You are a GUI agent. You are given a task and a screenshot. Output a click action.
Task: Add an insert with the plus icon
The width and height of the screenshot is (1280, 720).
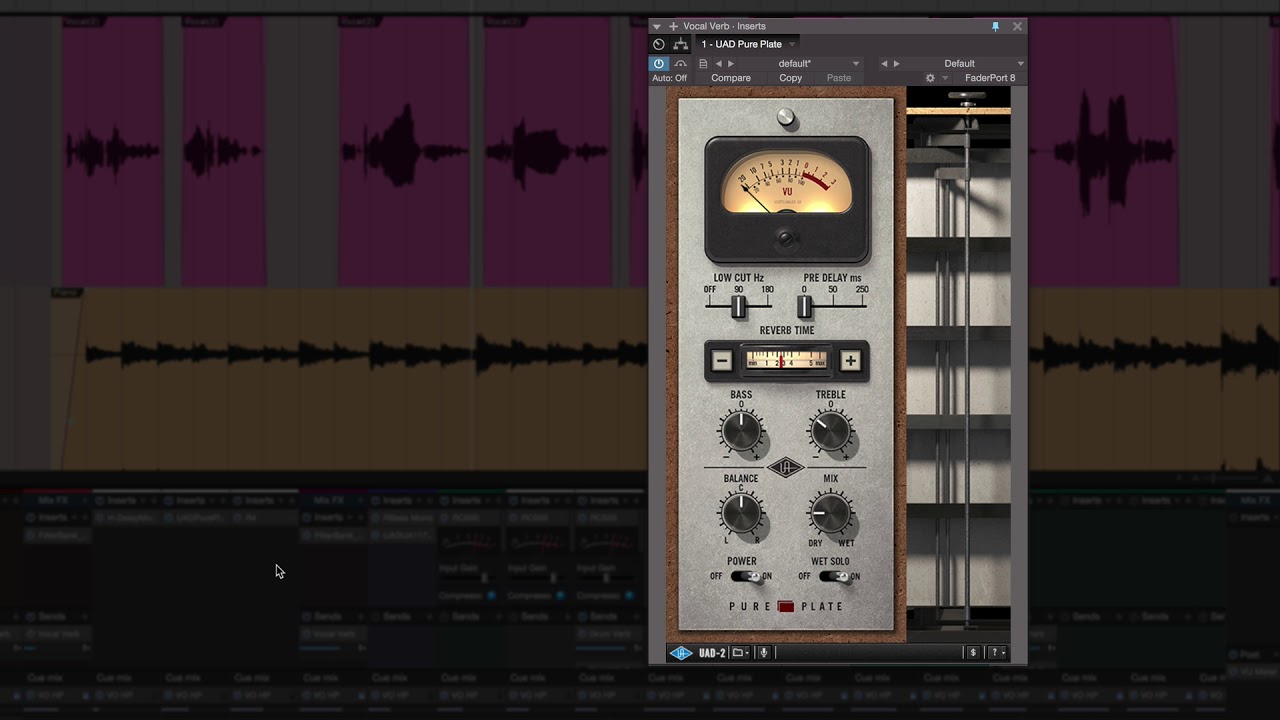(673, 26)
